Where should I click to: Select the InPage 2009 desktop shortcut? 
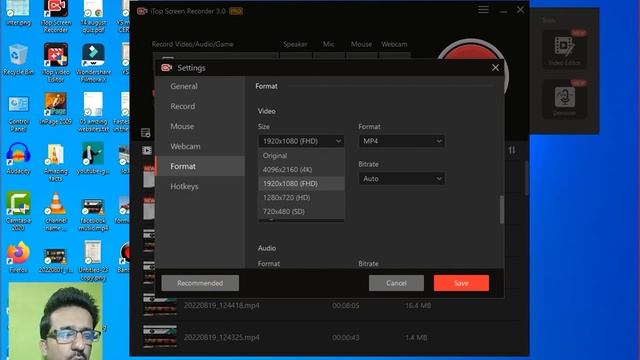click(x=56, y=109)
